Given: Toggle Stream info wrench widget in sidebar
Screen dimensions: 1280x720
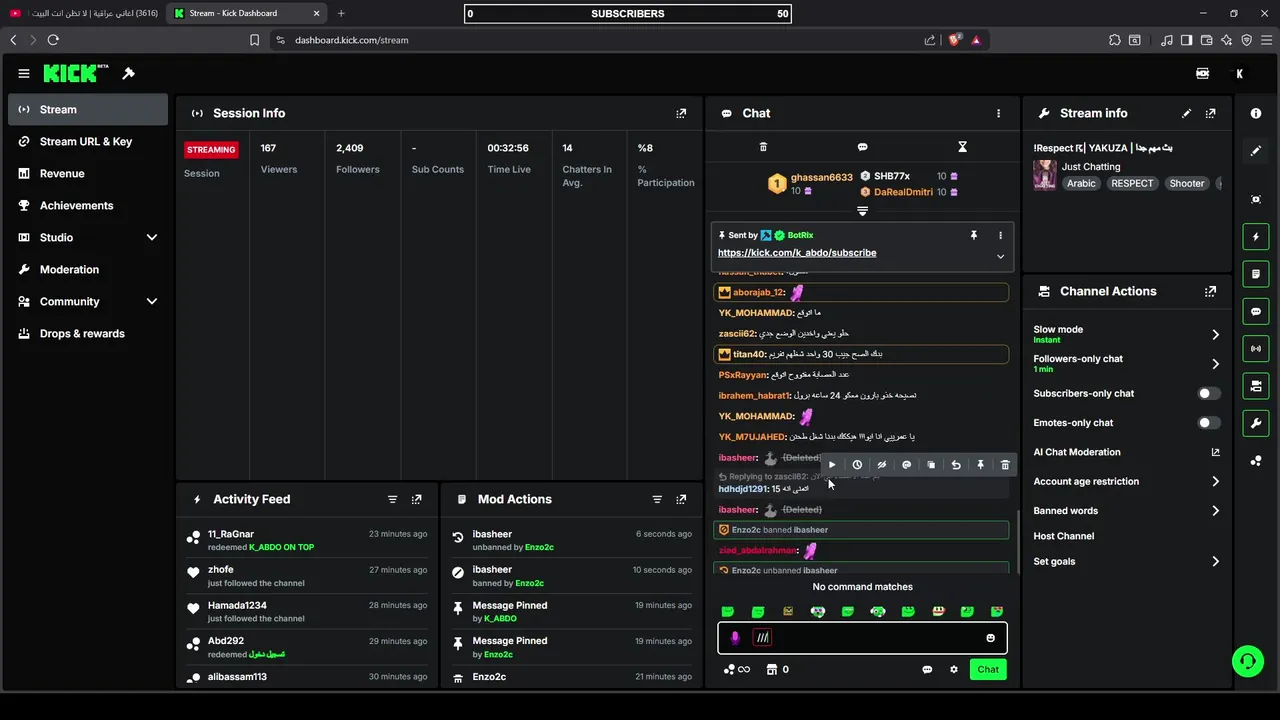Looking at the screenshot, I should 1256,423.
